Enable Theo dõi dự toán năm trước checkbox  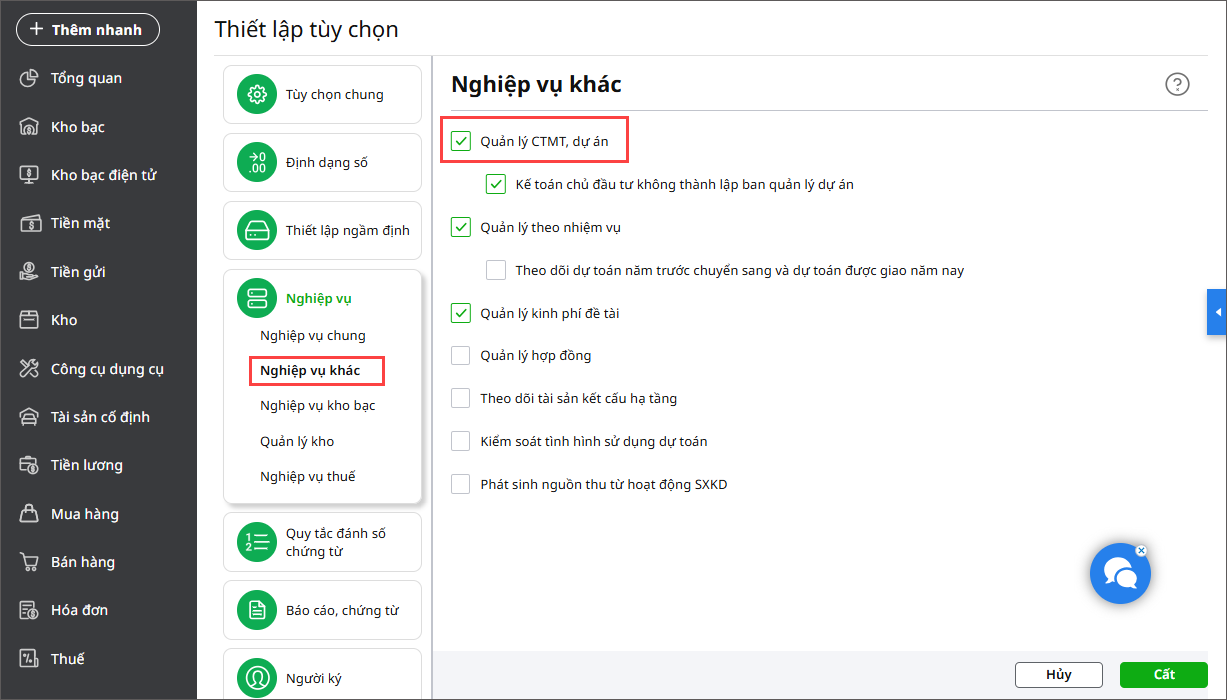496,270
